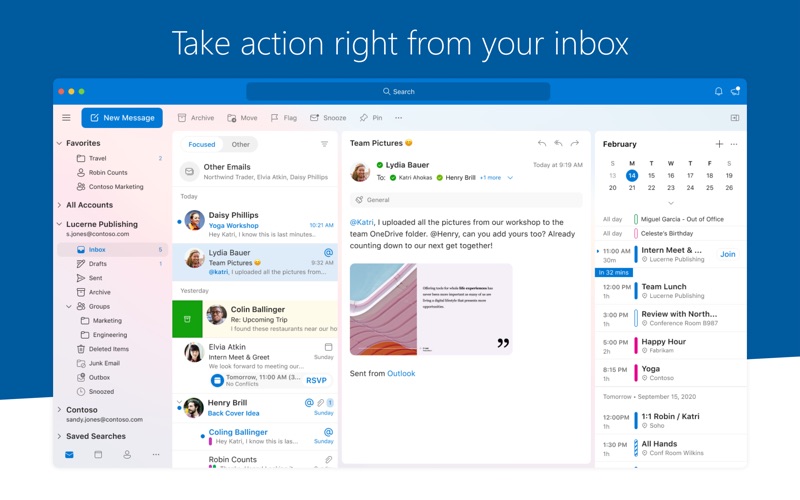Viewport: 800px width, 500px height.
Task: Collapse the Favorites section
Action: tap(59, 143)
